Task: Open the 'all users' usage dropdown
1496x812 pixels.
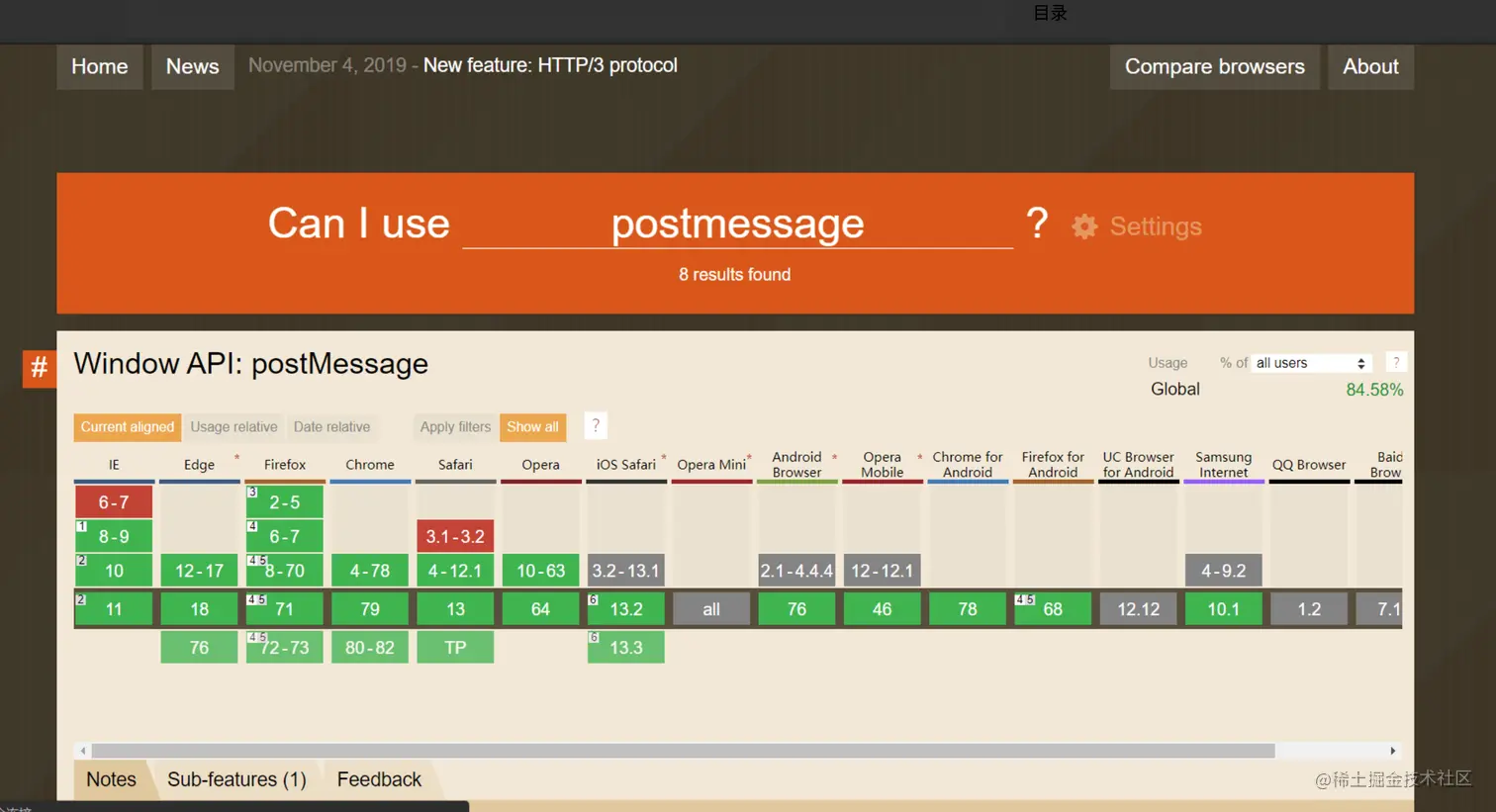Action: (1311, 363)
